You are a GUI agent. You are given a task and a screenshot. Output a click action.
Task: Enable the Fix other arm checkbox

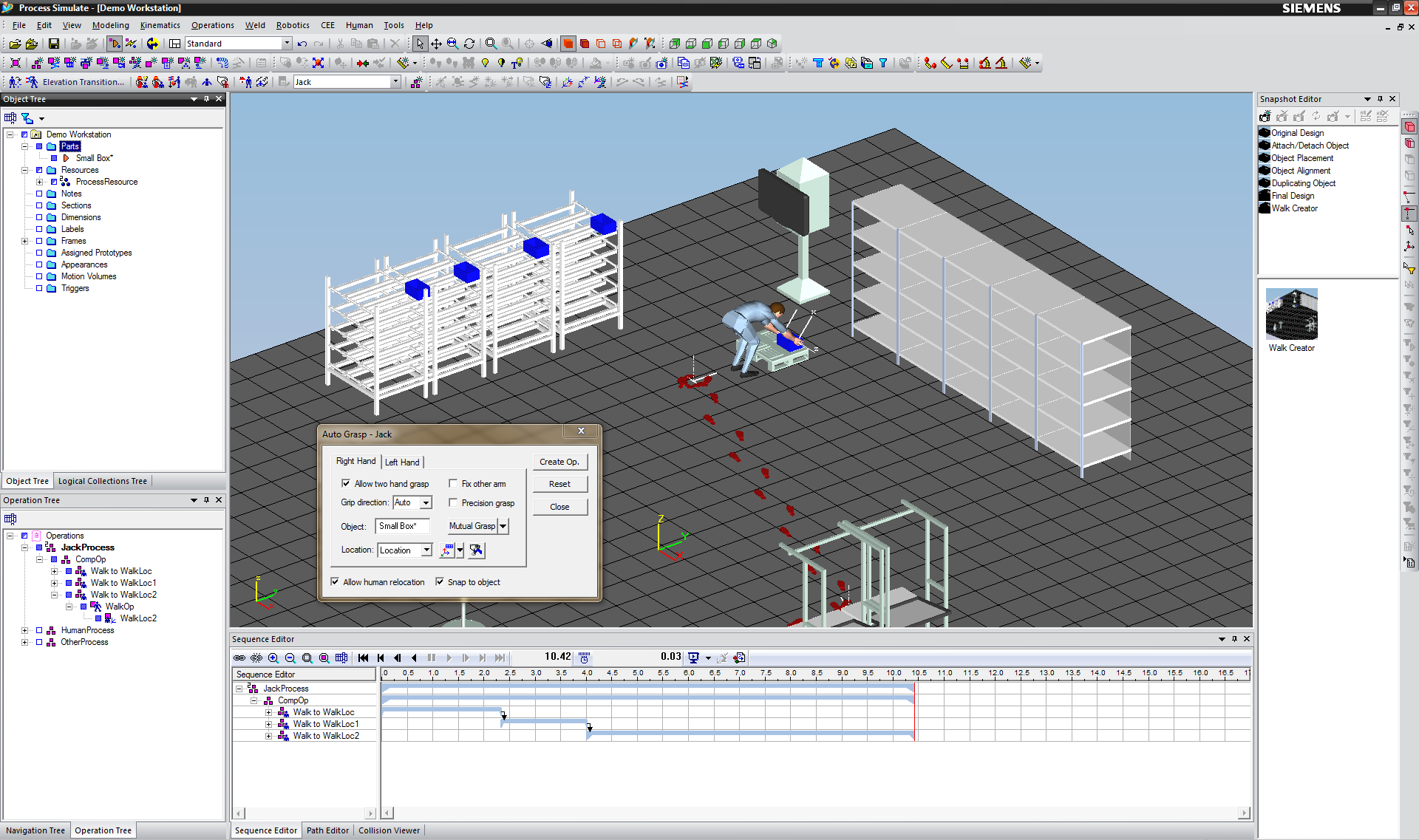453,484
